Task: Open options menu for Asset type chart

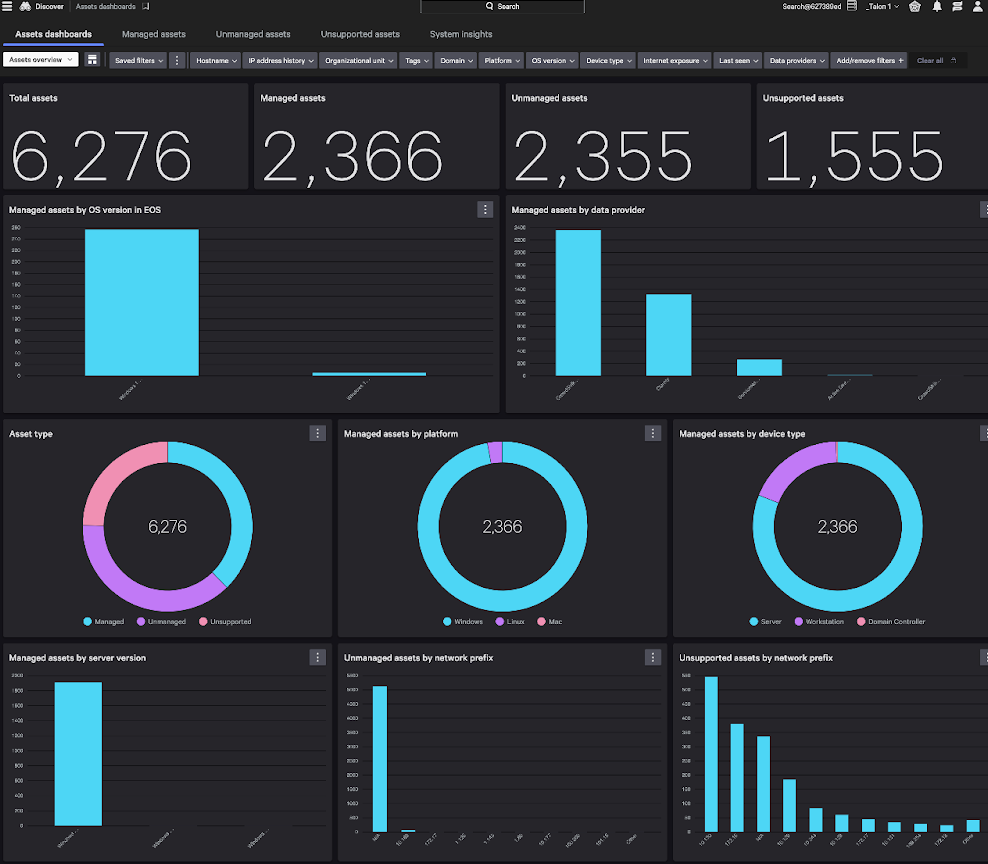Action: click(x=317, y=433)
